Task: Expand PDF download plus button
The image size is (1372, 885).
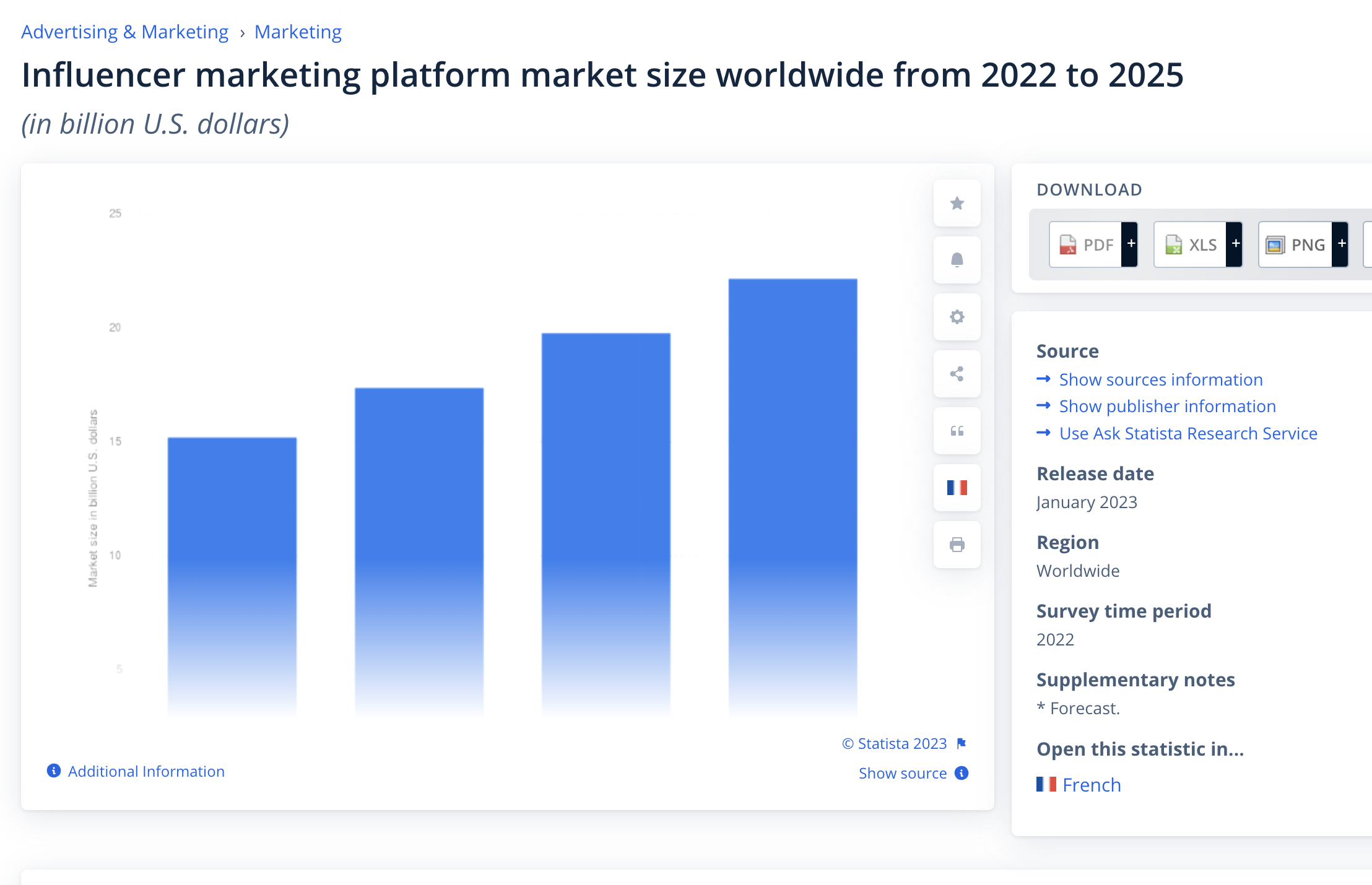Action: tap(1131, 244)
